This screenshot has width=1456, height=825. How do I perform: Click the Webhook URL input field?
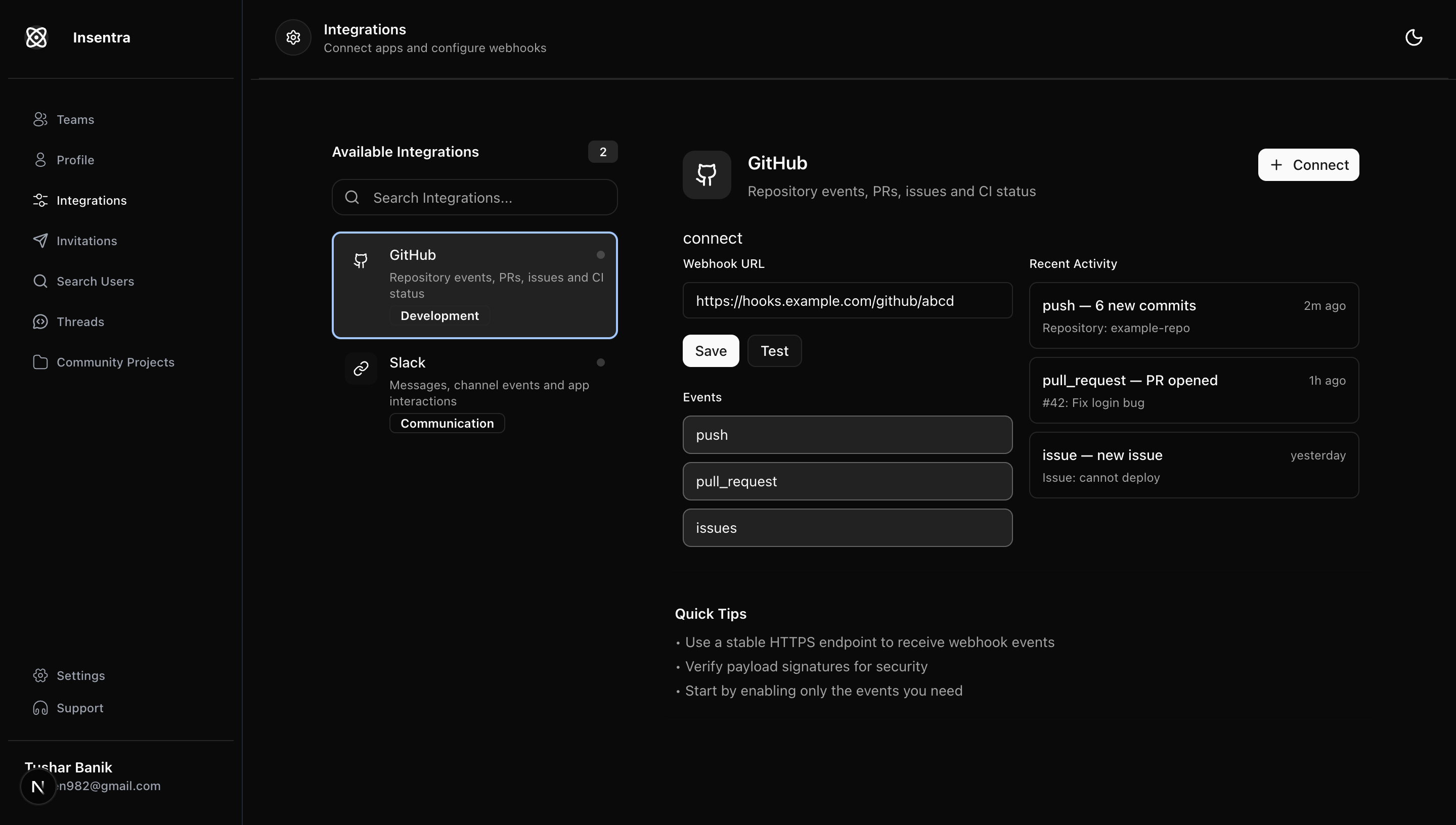click(x=847, y=300)
